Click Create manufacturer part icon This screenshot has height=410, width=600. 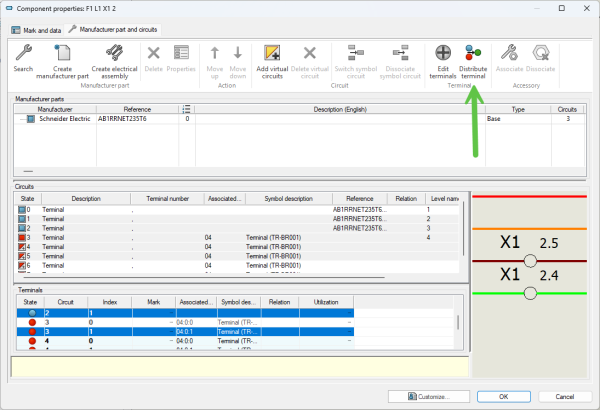[63, 53]
